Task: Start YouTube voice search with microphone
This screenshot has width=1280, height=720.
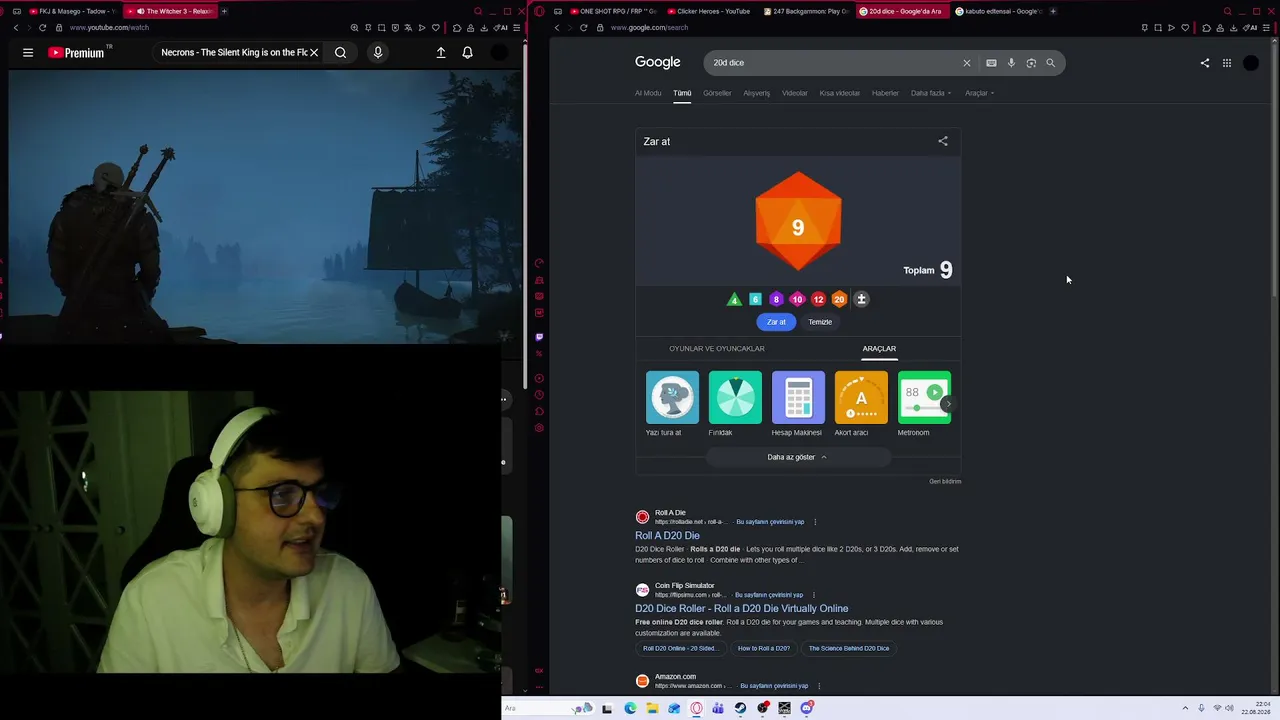Action: pos(378,52)
